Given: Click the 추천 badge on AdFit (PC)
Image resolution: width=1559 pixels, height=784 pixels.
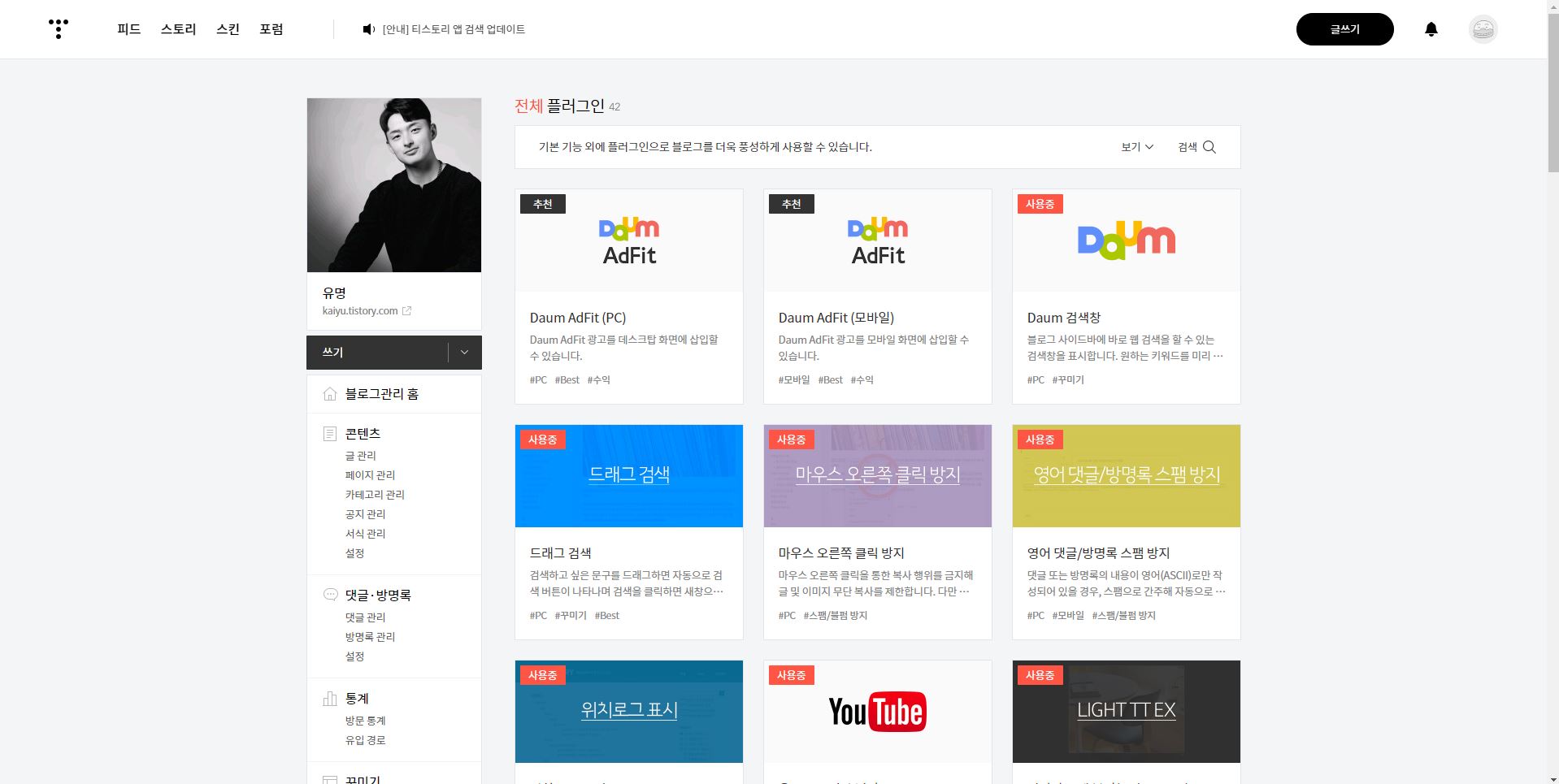Looking at the screenshot, I should click(543, 204).
